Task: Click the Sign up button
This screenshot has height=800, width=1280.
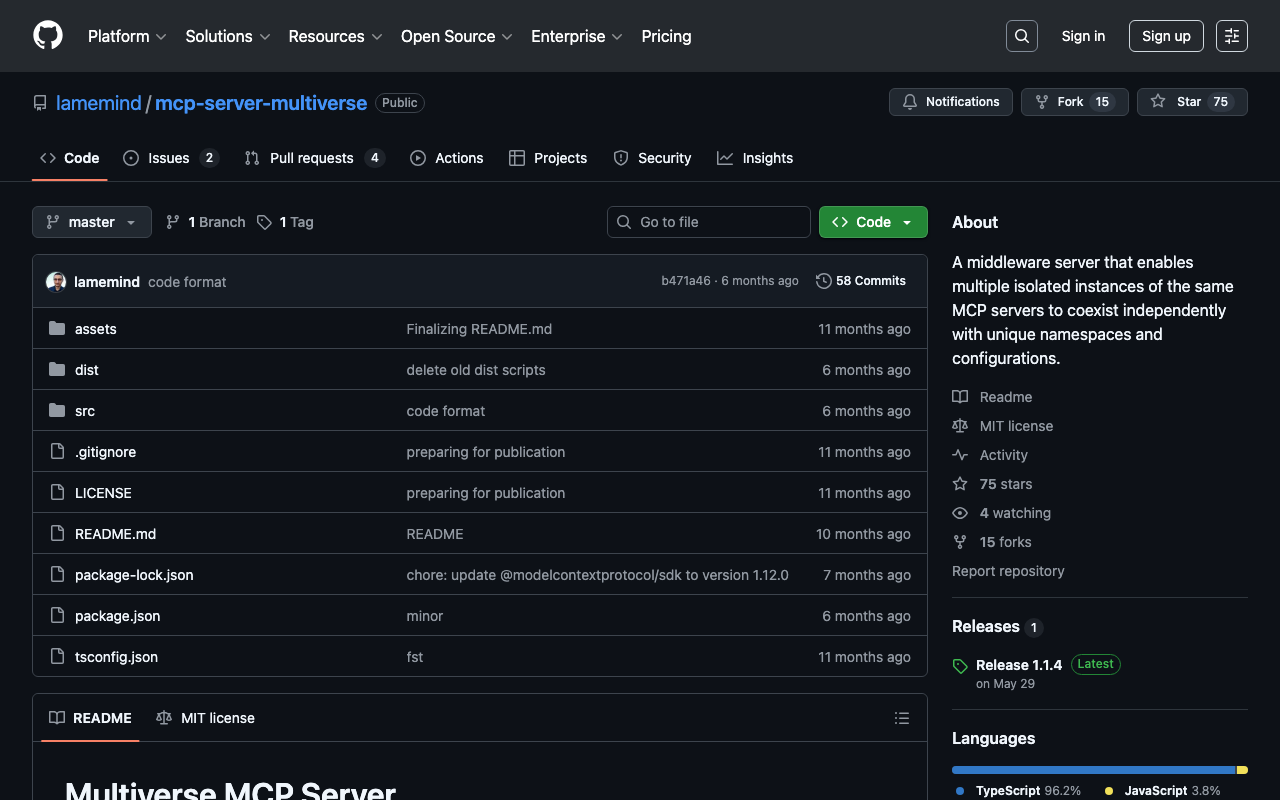Action: tap(1165, 36)
